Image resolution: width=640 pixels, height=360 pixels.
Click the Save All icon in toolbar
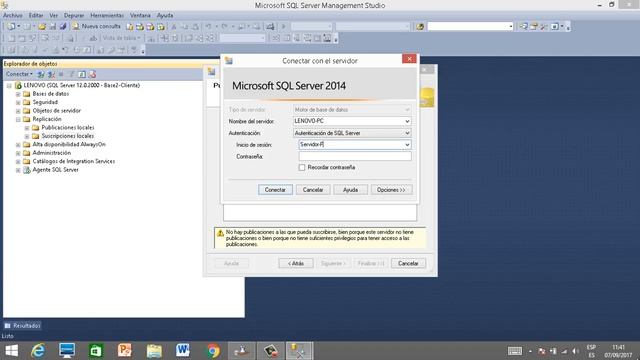pyautogui.click(x=63, y=27)
